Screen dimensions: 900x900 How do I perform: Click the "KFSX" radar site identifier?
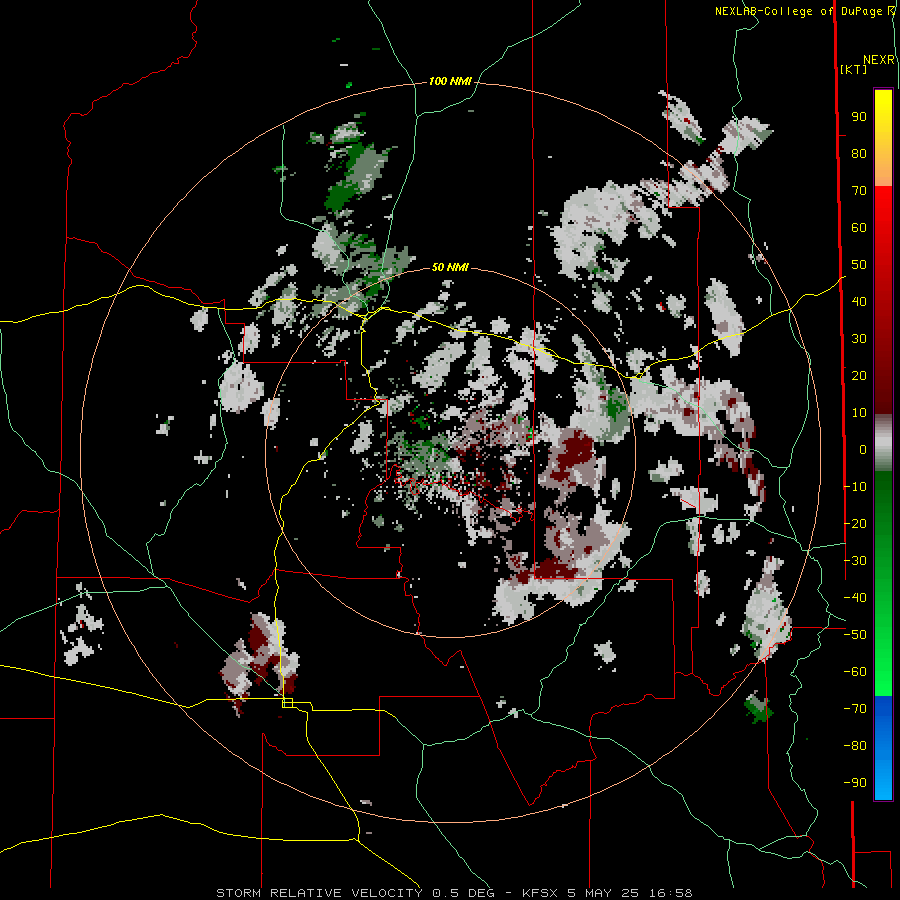click(541, 893)
